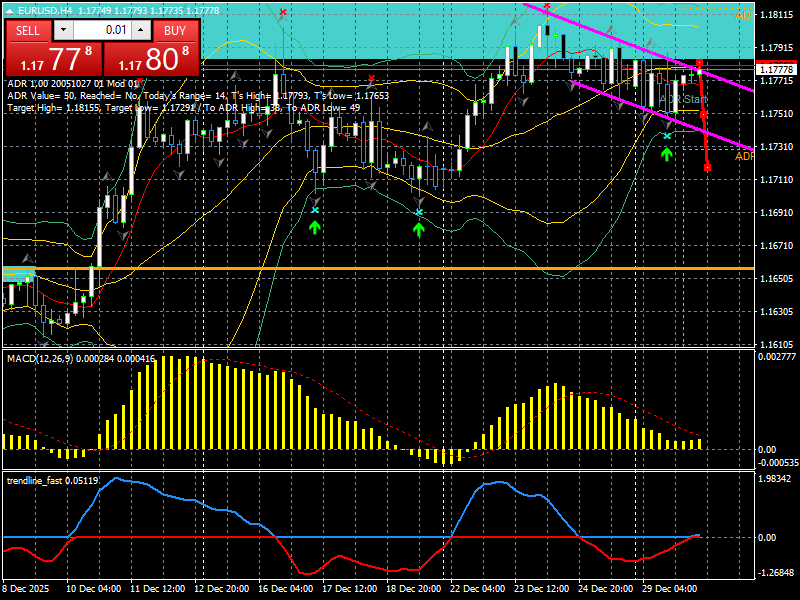Select the upper magenta channel line

point(638,47)
